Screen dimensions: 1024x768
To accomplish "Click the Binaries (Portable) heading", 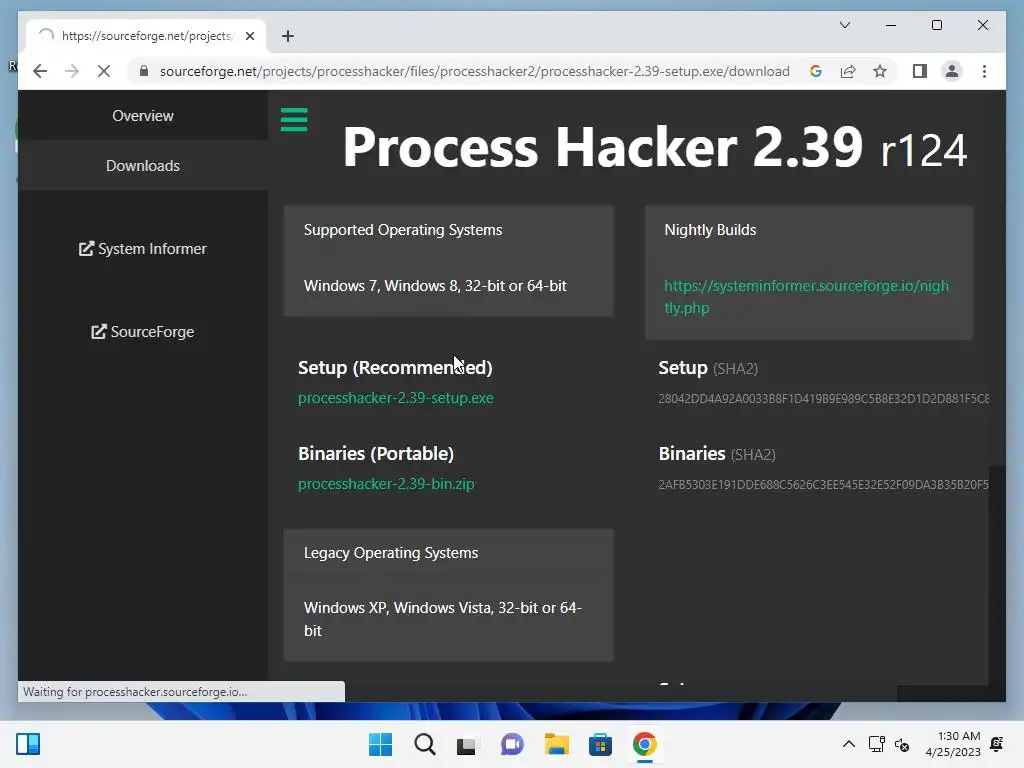I will point(376,453).
